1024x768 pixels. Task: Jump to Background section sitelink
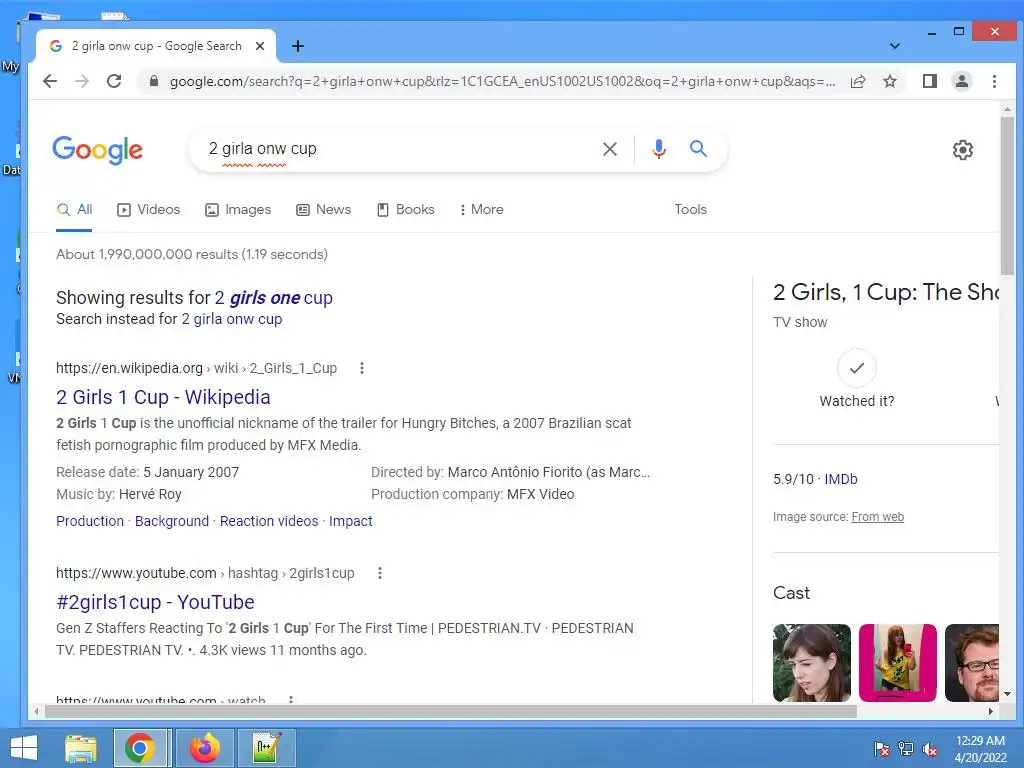coord(172,521)
